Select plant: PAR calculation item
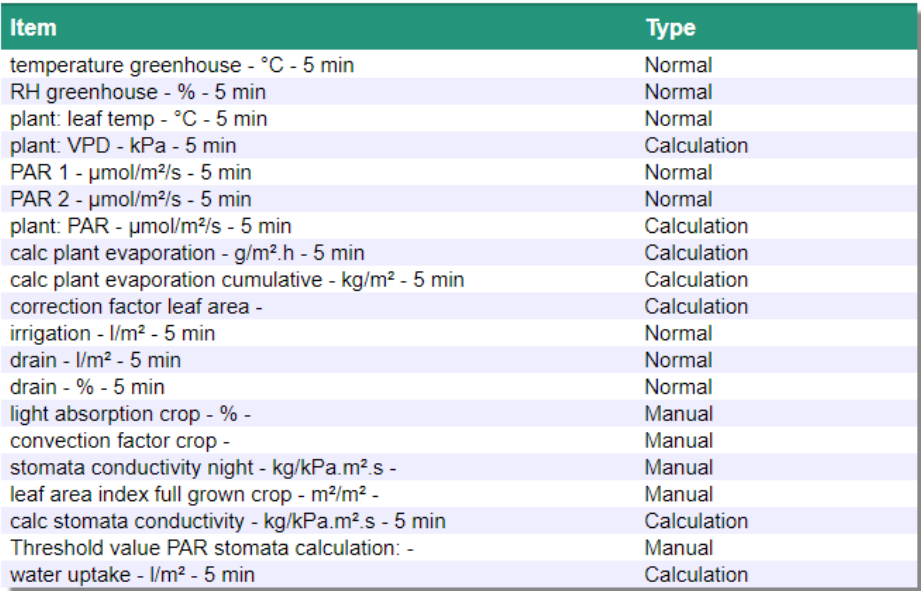This screenshot has width=921, height=591. click(x=151, y=227)
